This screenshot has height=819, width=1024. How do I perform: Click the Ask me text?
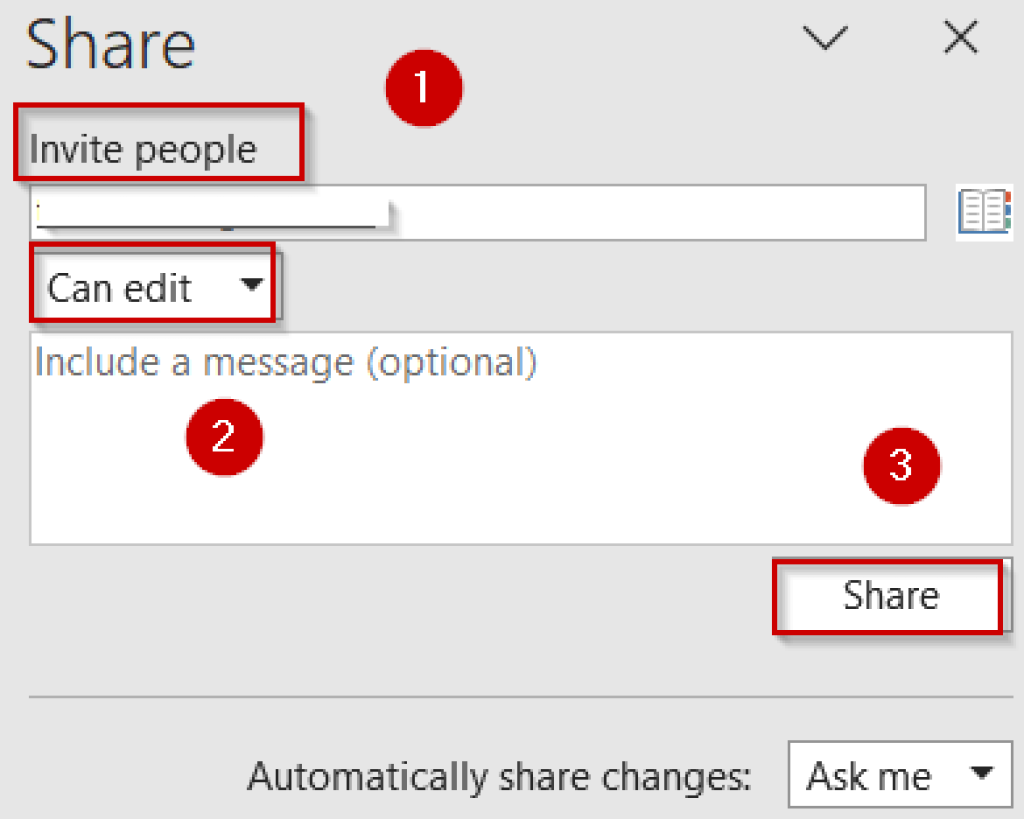tap(868, 776)
